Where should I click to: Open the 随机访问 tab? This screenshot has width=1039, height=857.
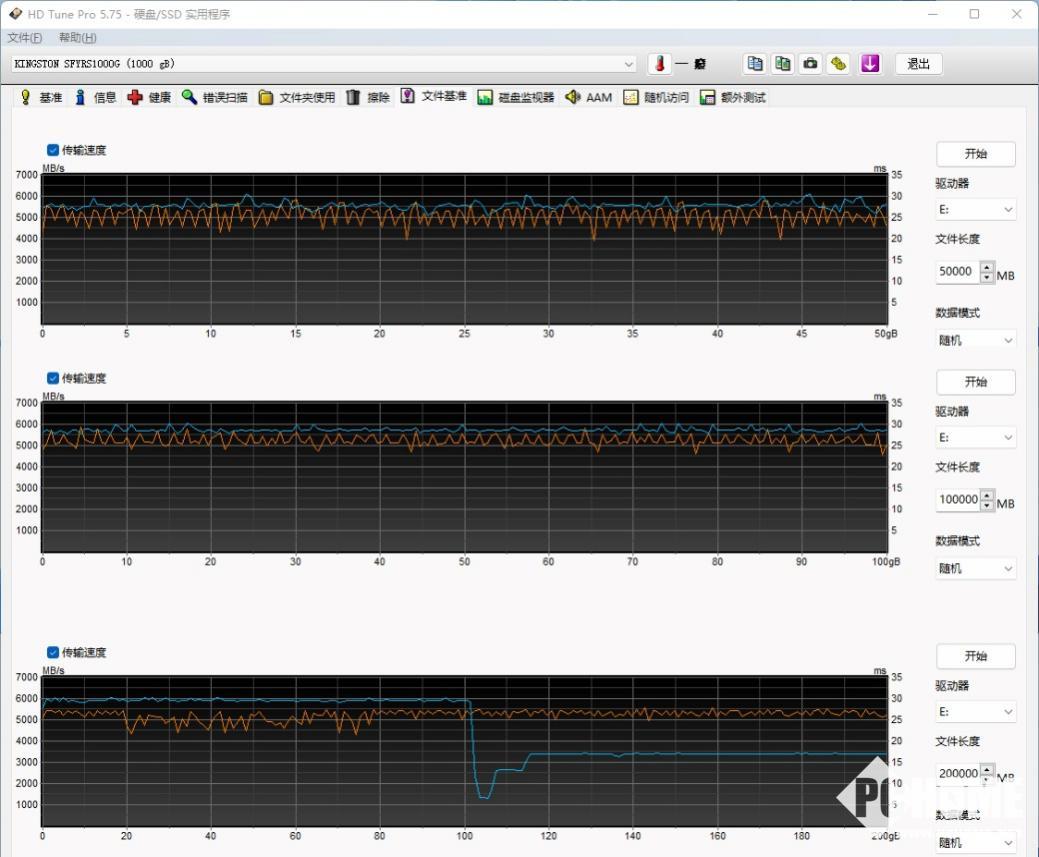(x=656, y=97)
